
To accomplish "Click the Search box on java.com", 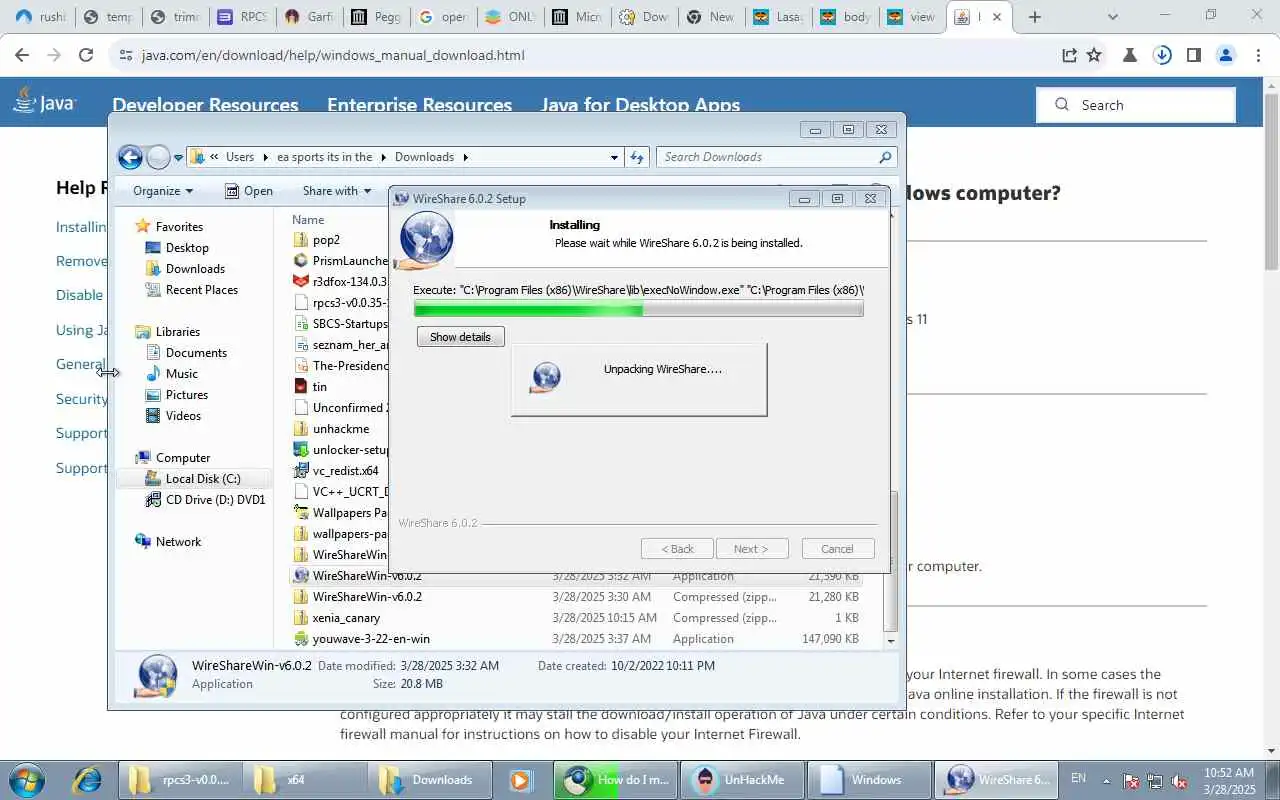I will tap(1136, 105).
